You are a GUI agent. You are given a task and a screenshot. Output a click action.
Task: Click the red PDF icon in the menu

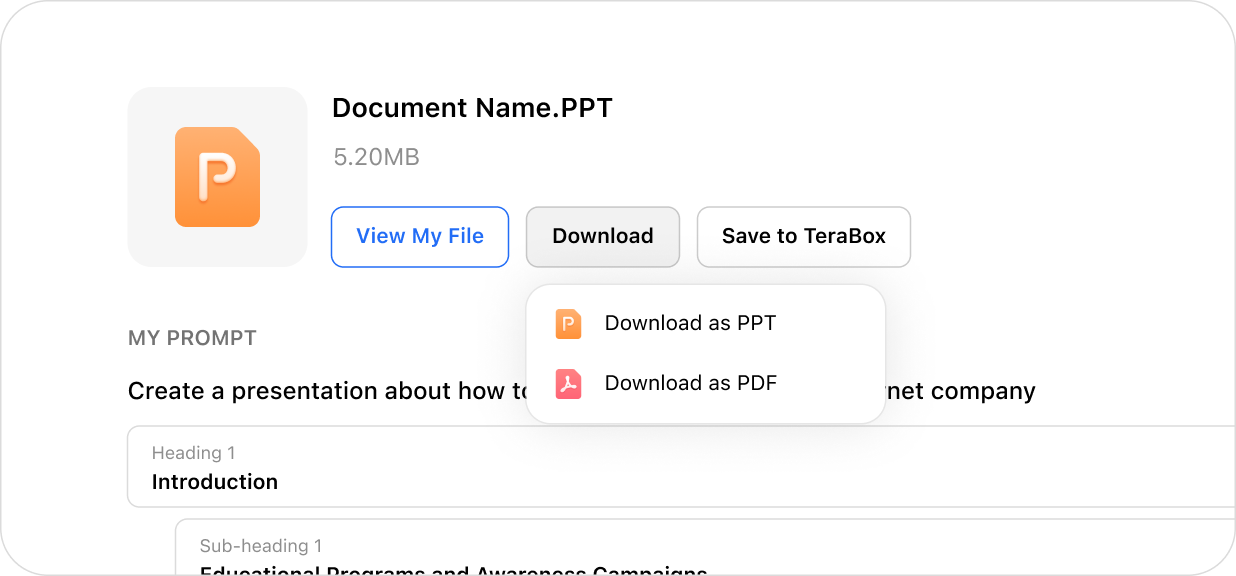point(569,383)
